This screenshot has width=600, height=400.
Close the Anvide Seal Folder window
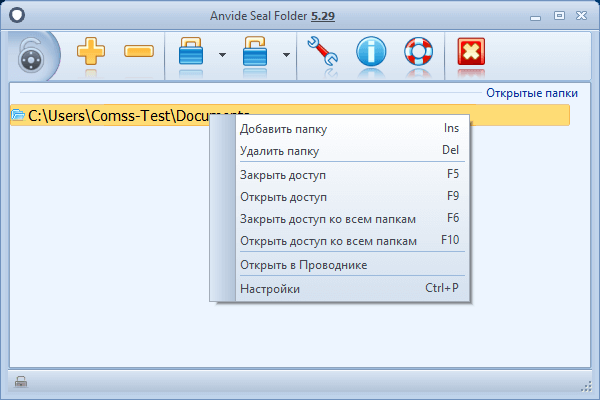pos(581,16)
